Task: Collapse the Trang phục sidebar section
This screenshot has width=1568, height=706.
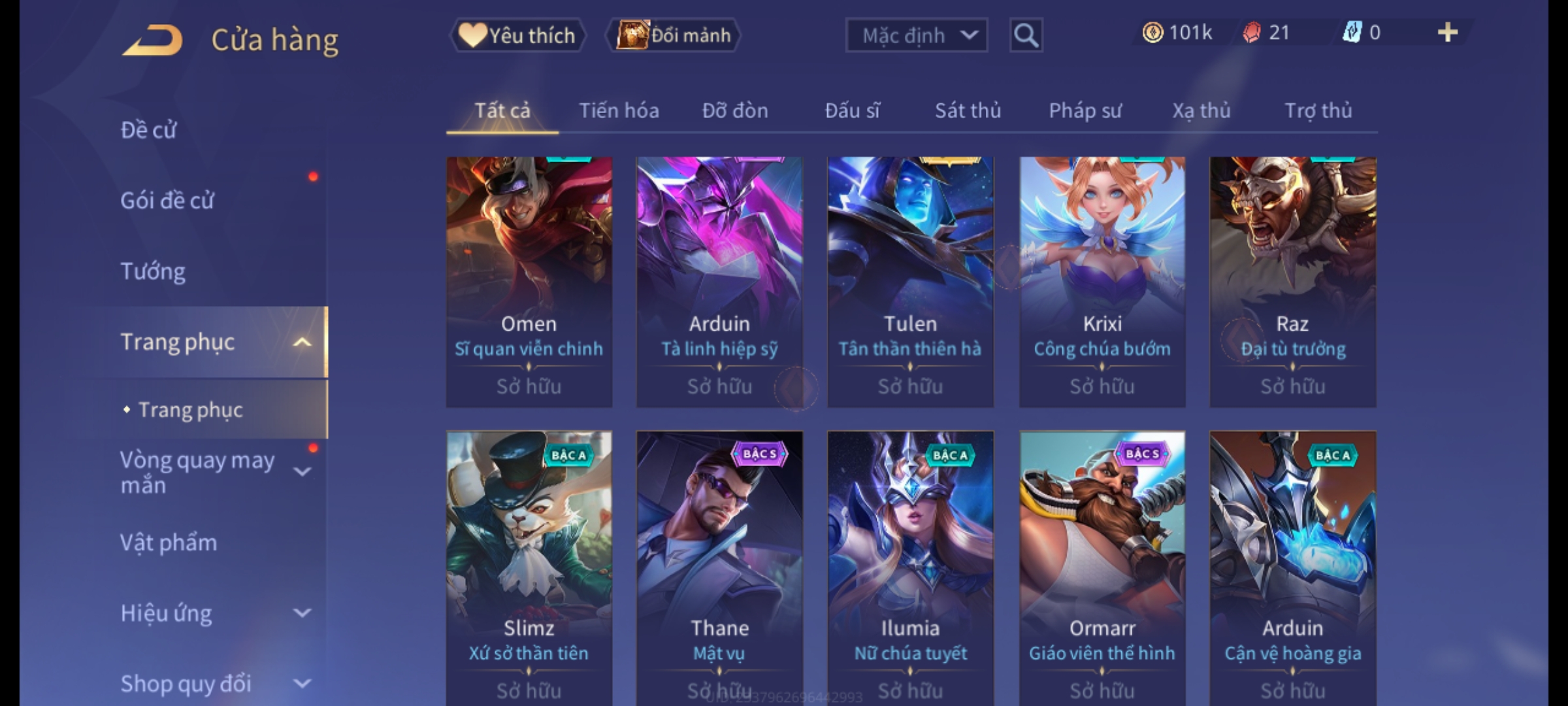Action: 302,342
